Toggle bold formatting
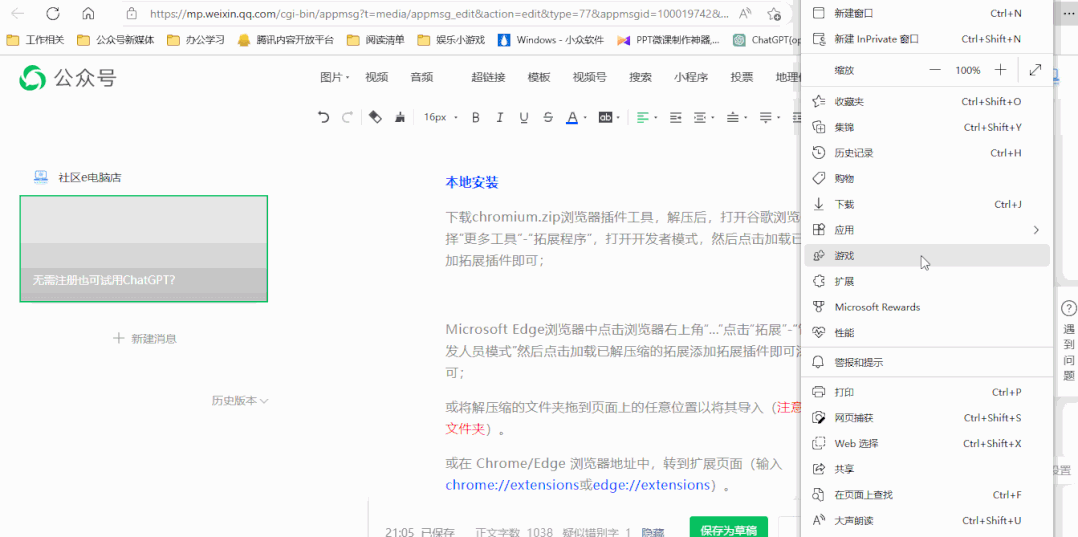Image resolution: width=1078 pixels, height=537 pixels. 475,118
